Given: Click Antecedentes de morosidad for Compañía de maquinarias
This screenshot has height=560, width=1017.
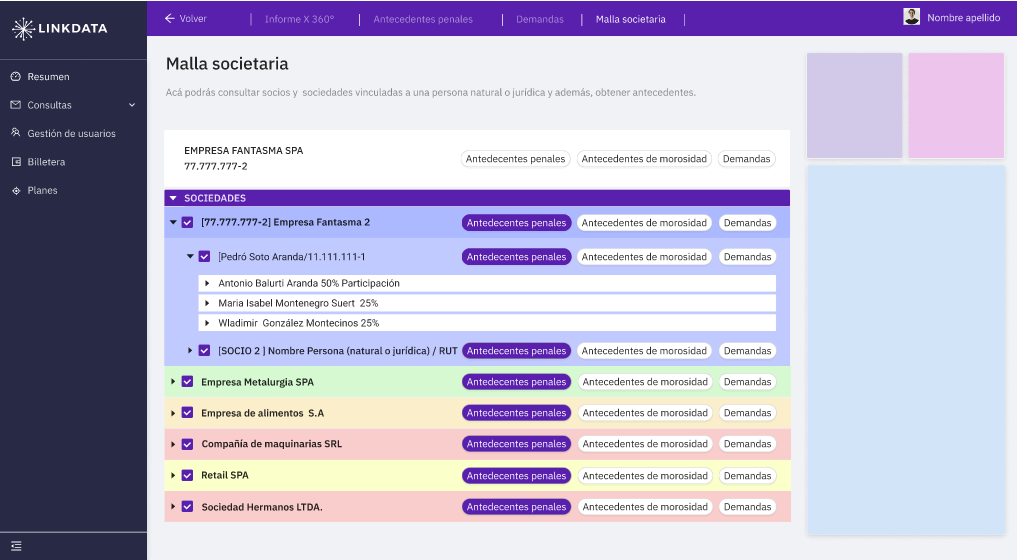Looking at the screenshot, I should tap(645, 444).
